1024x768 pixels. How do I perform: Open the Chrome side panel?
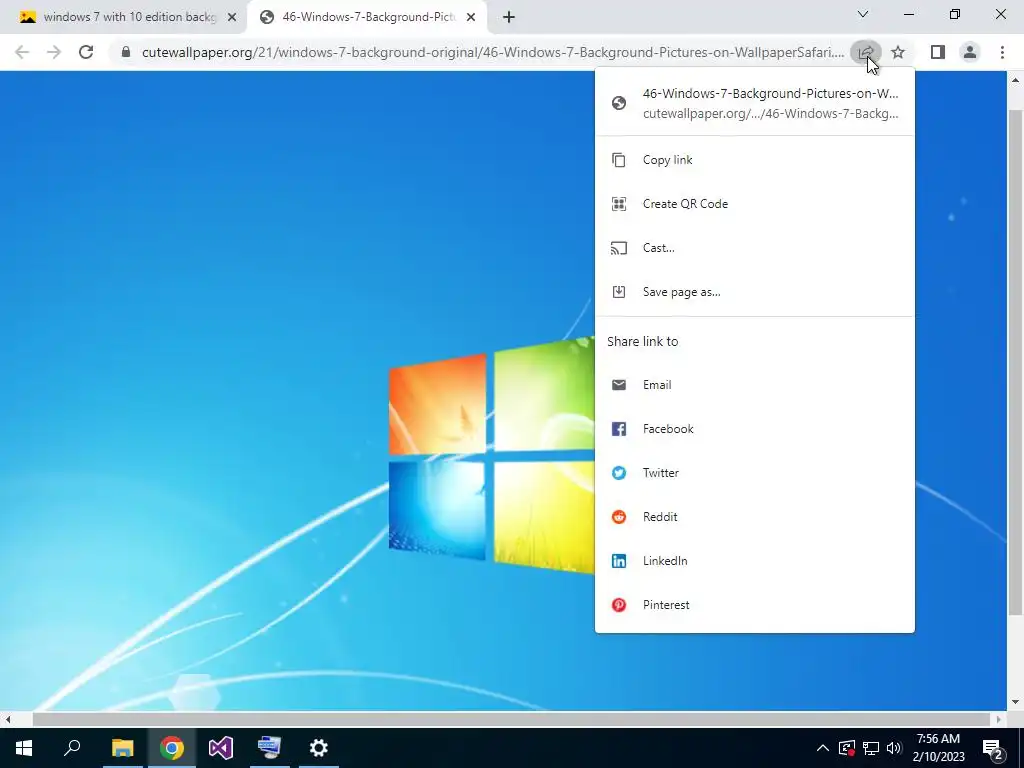(x=938, y=52)
